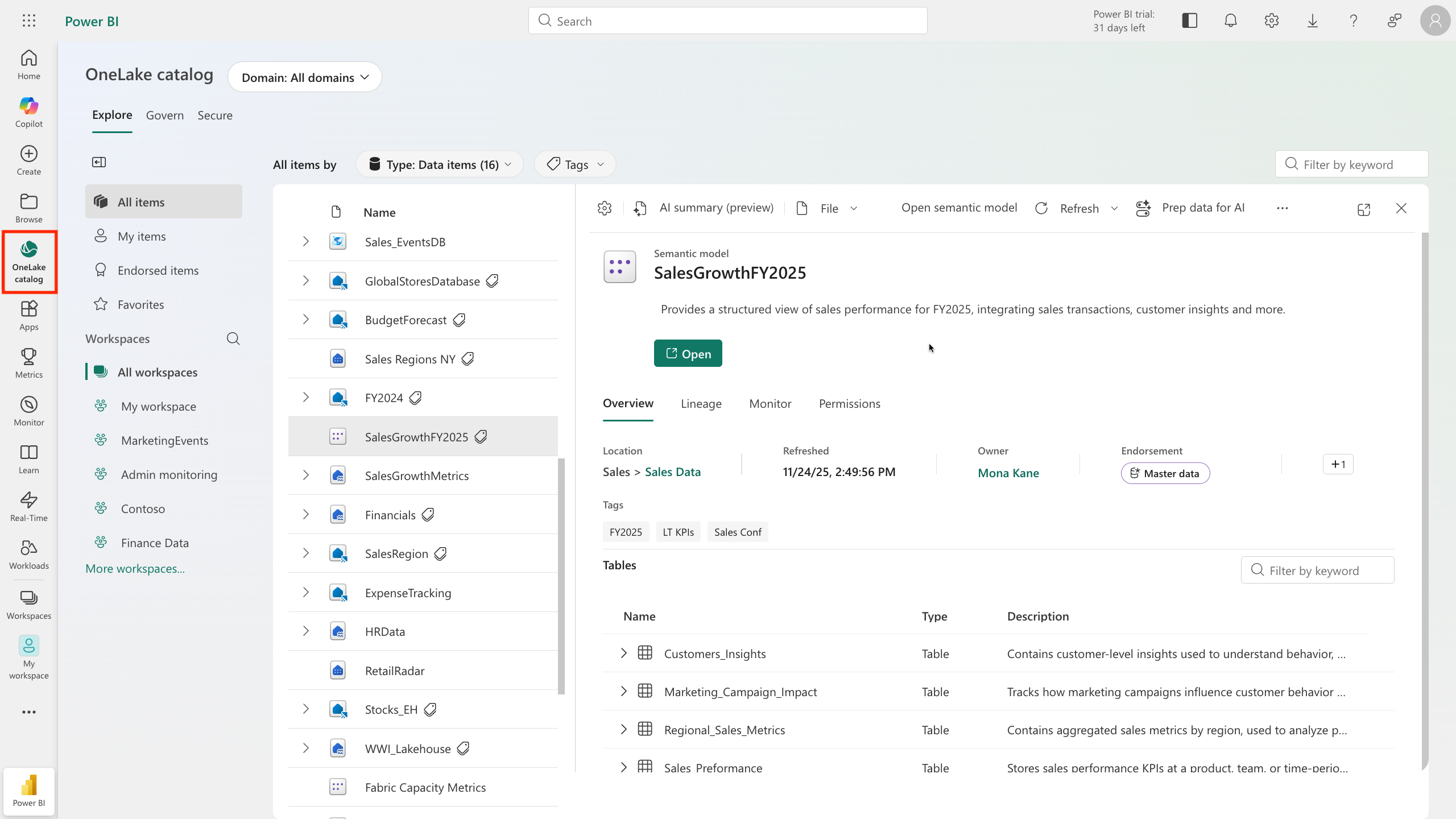The height and width of the screenshot is (819, 1456).
Task: Click the Tables filter by keyword field
Action: pyautogui.click(x=1317, y=570)
